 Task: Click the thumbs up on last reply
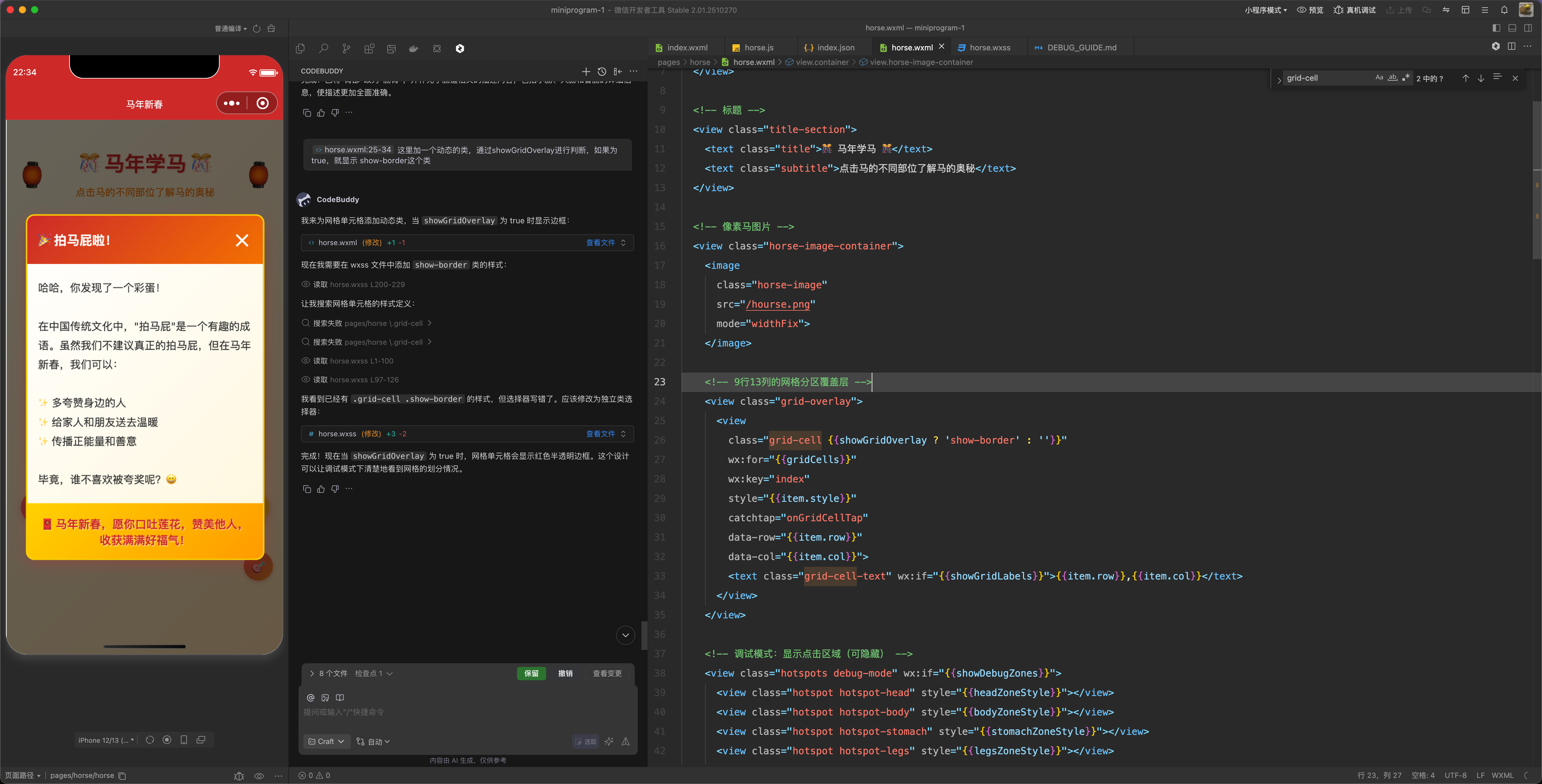point(321,489)
